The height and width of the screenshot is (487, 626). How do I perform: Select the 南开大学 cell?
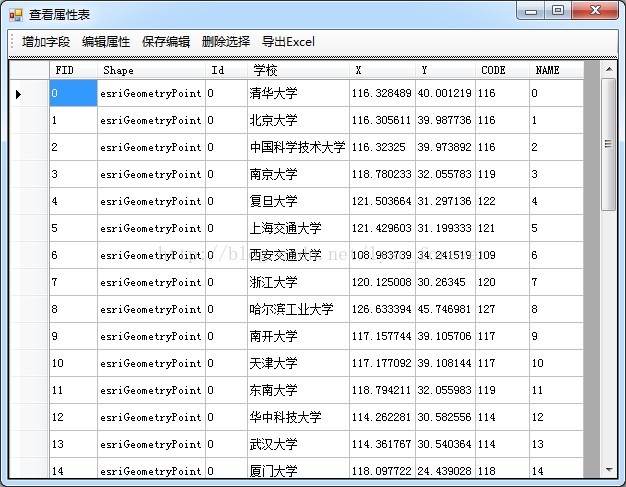click(298, 336)
